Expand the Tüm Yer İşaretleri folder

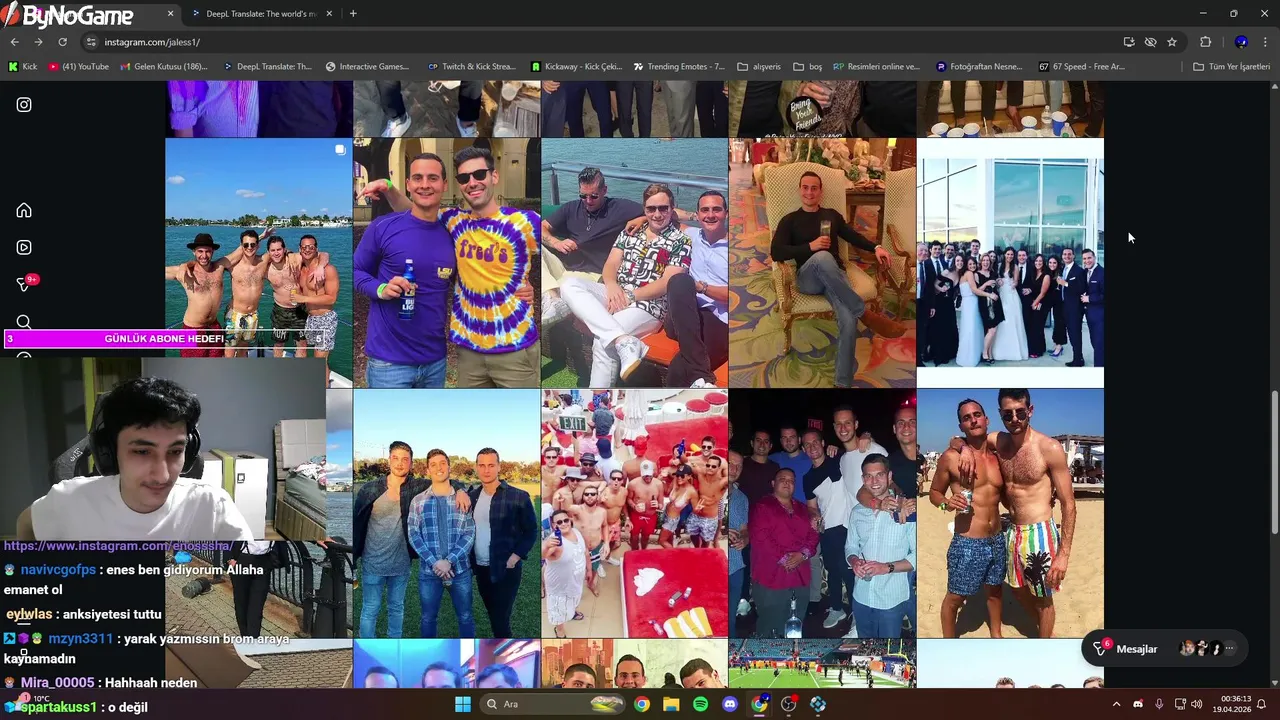[1231, 67]
